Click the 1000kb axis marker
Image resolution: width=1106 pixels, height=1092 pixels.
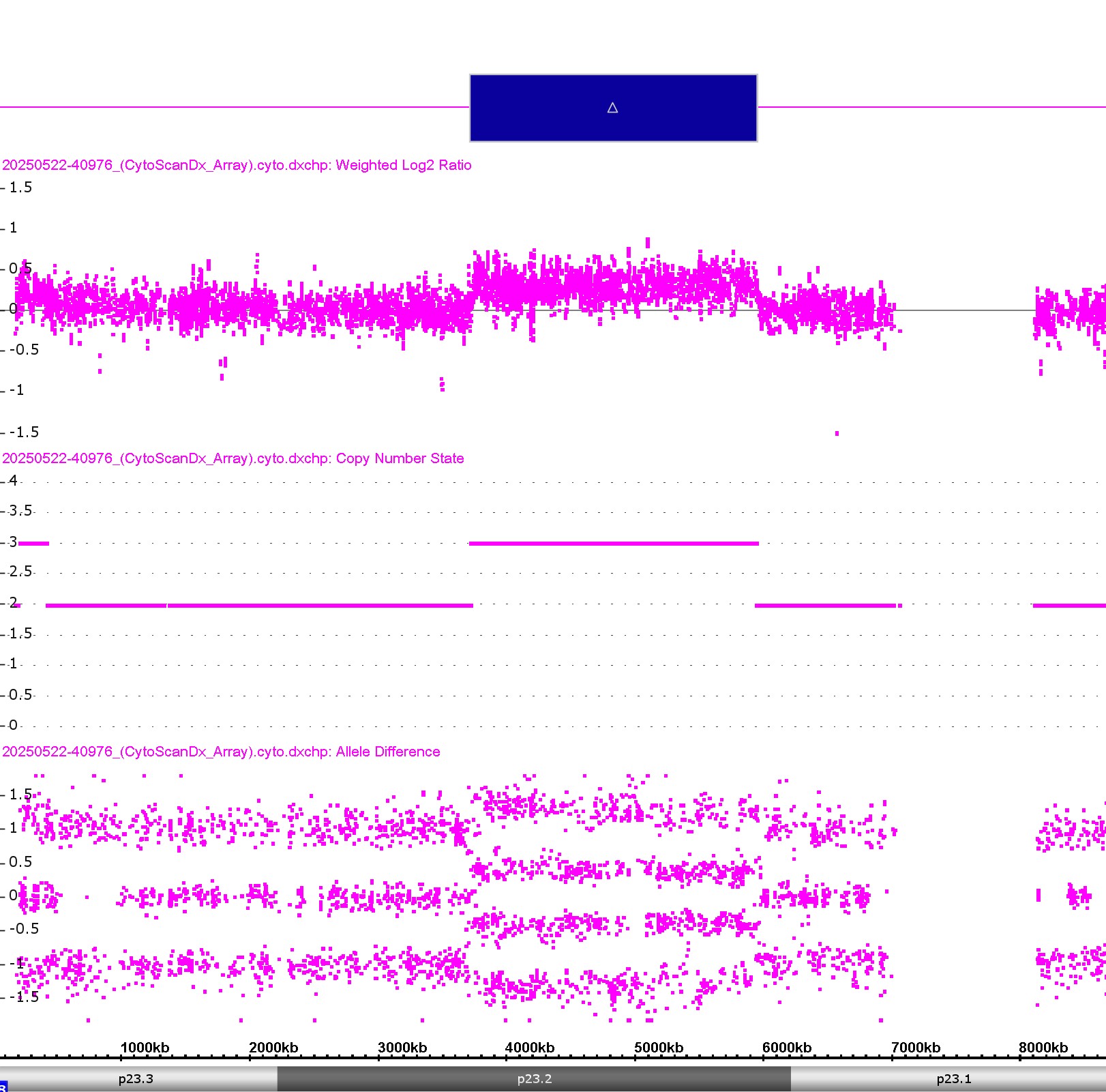pyautogui.click(x=145, y=1048)
